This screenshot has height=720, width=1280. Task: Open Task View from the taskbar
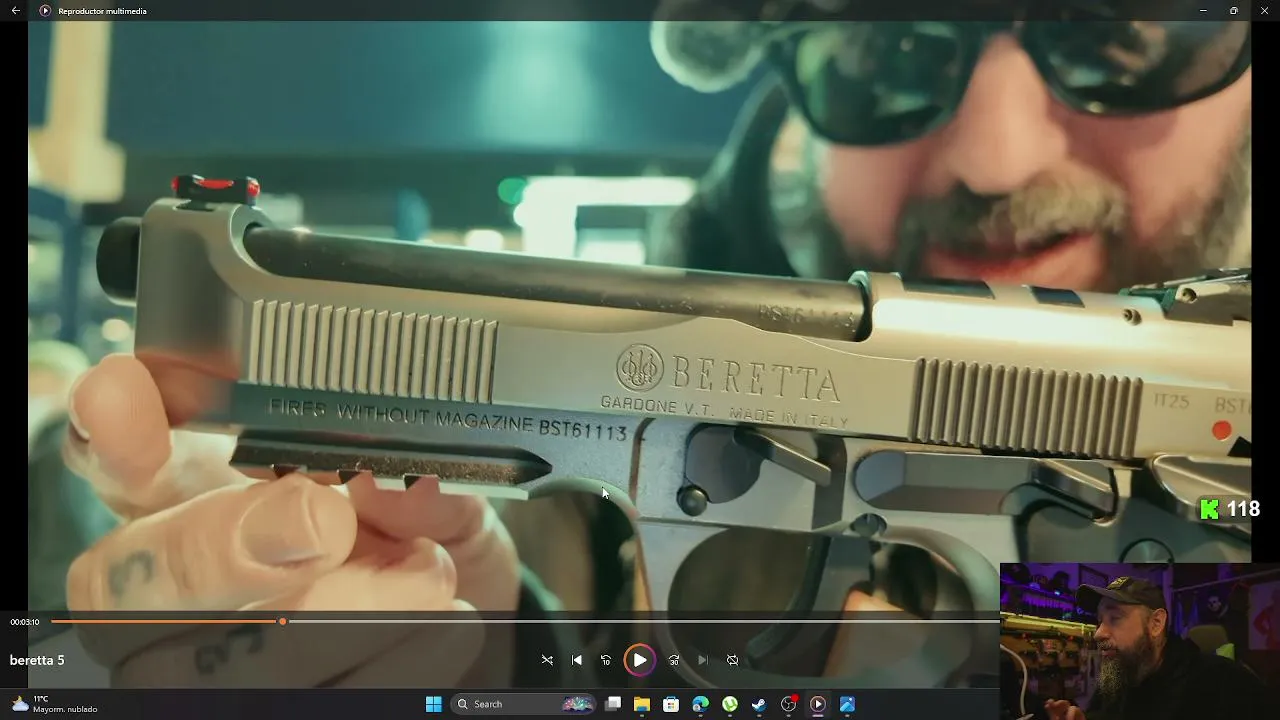pos(613,704)
